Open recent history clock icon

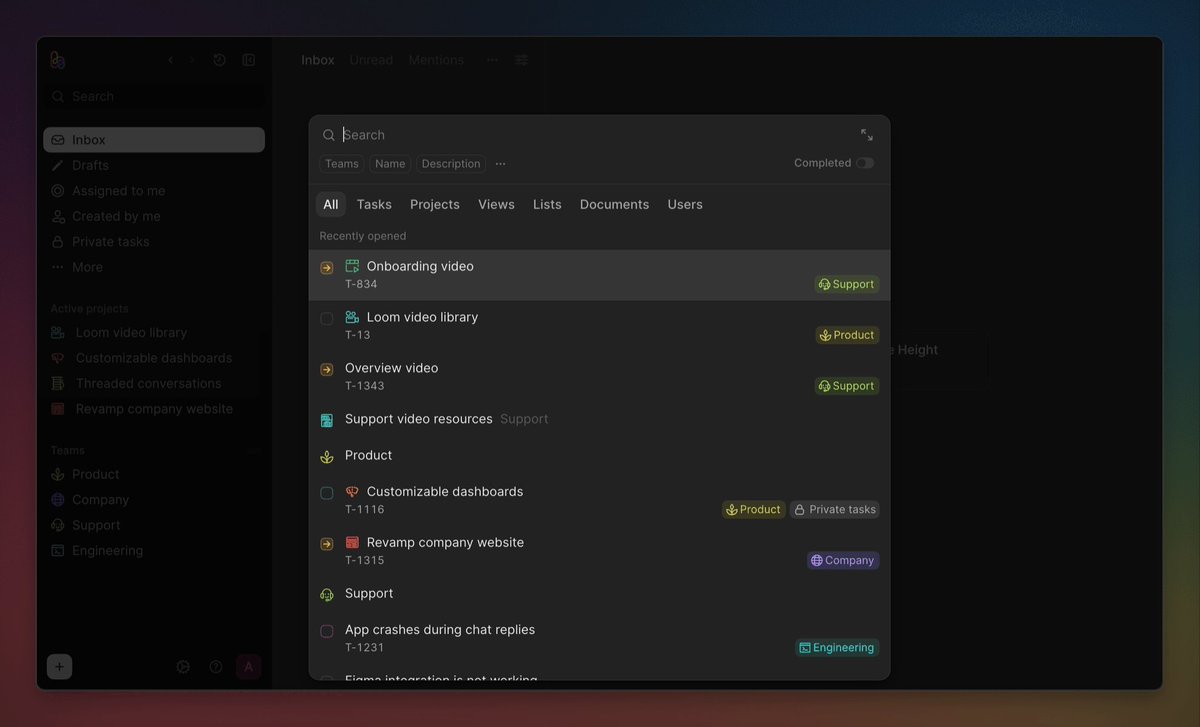tap(220, 60)
